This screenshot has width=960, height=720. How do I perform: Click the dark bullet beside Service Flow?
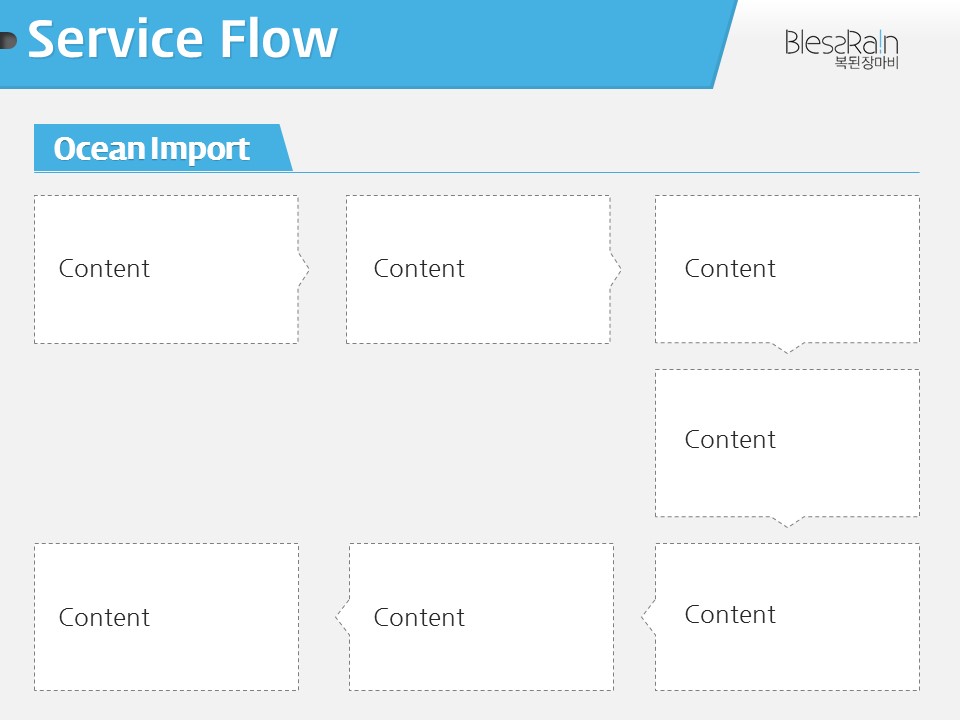pyautogui.click(x=8, y=40)
